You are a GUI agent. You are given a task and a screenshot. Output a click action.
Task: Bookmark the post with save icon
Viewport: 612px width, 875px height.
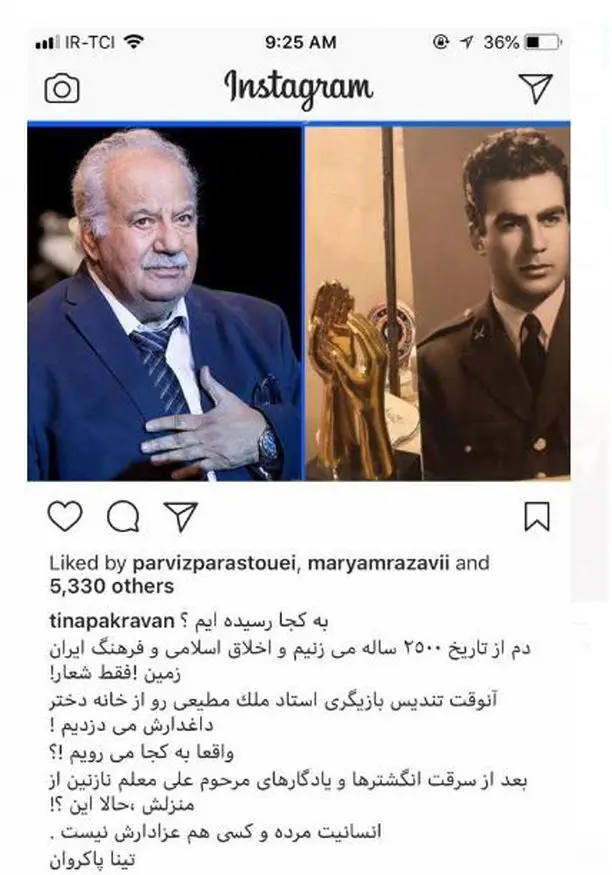537,516
